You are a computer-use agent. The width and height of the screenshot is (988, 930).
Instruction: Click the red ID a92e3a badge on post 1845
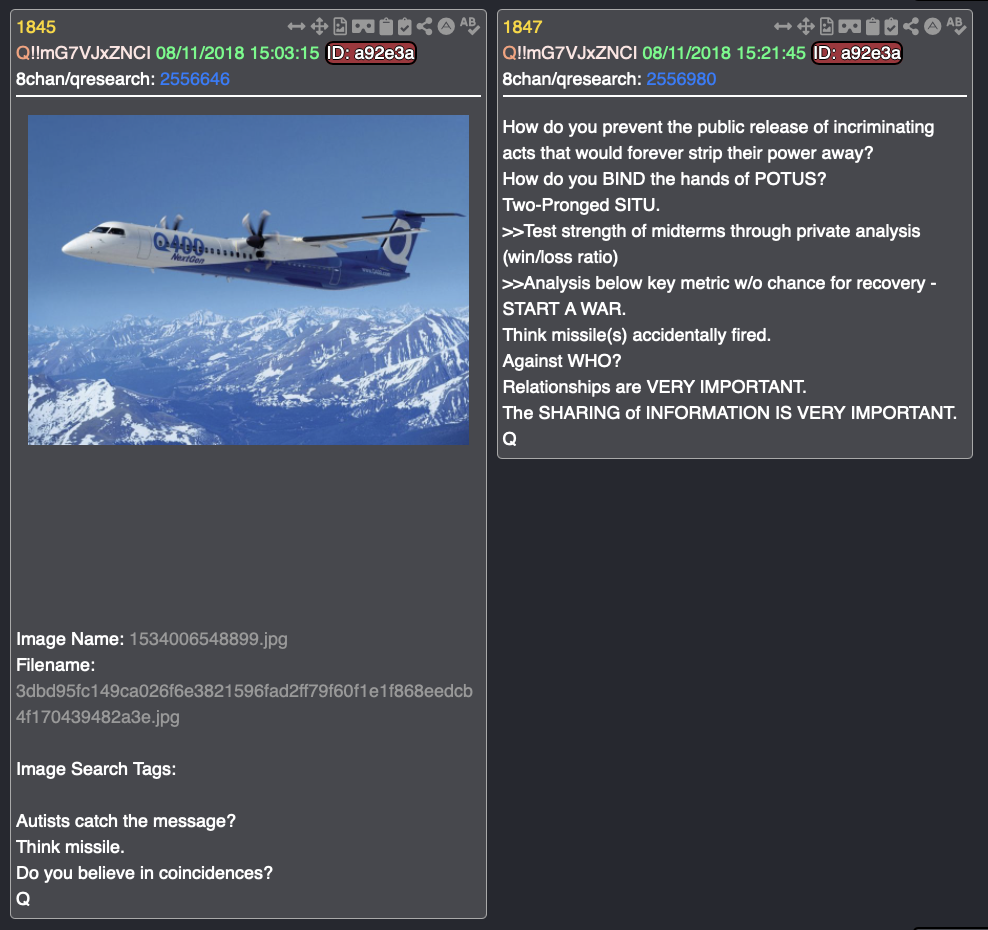point(371,53)
